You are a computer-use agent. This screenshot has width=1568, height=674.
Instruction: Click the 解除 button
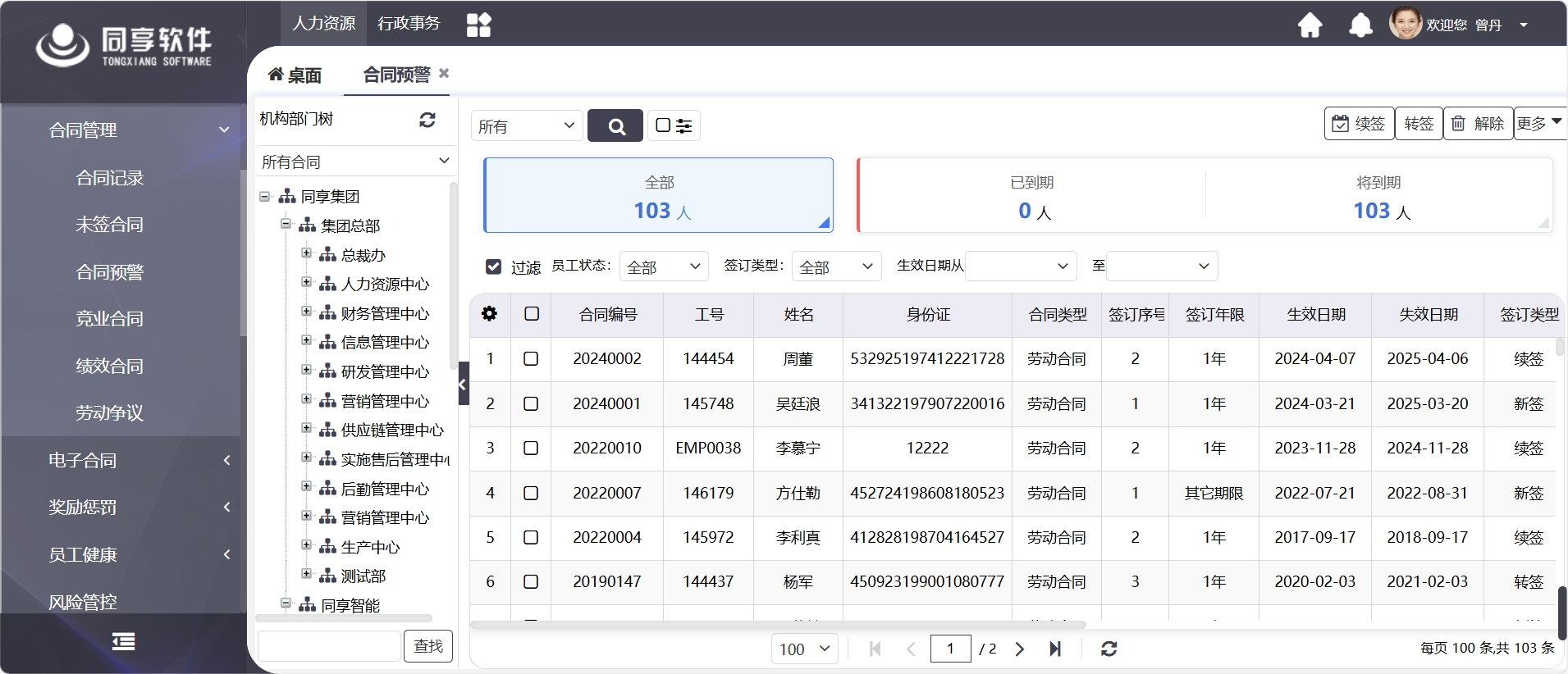[x=1478, y=123]
